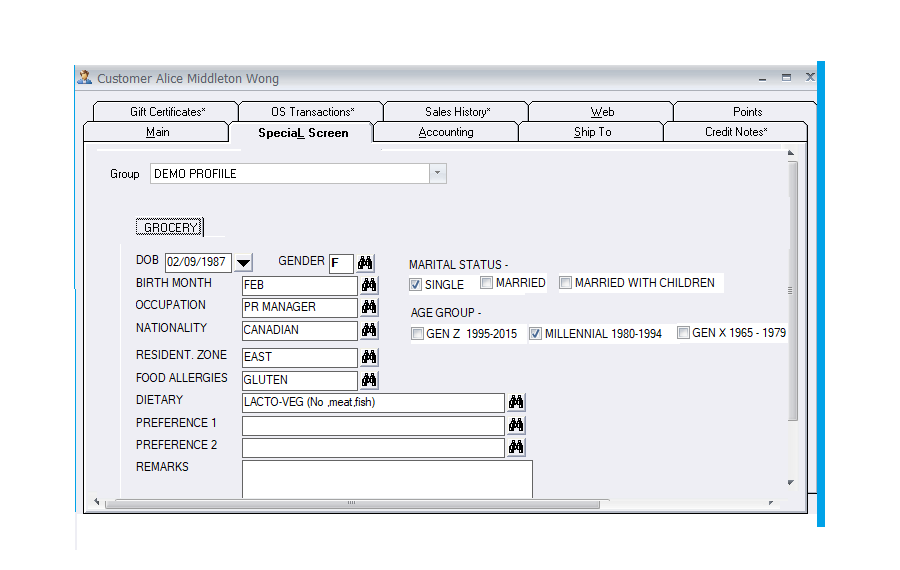Image resolution: width=900 pixels, height=570 pixels.
Task: Click the horizontal scrollbar left arrow
Action: [x=96, y=502]
